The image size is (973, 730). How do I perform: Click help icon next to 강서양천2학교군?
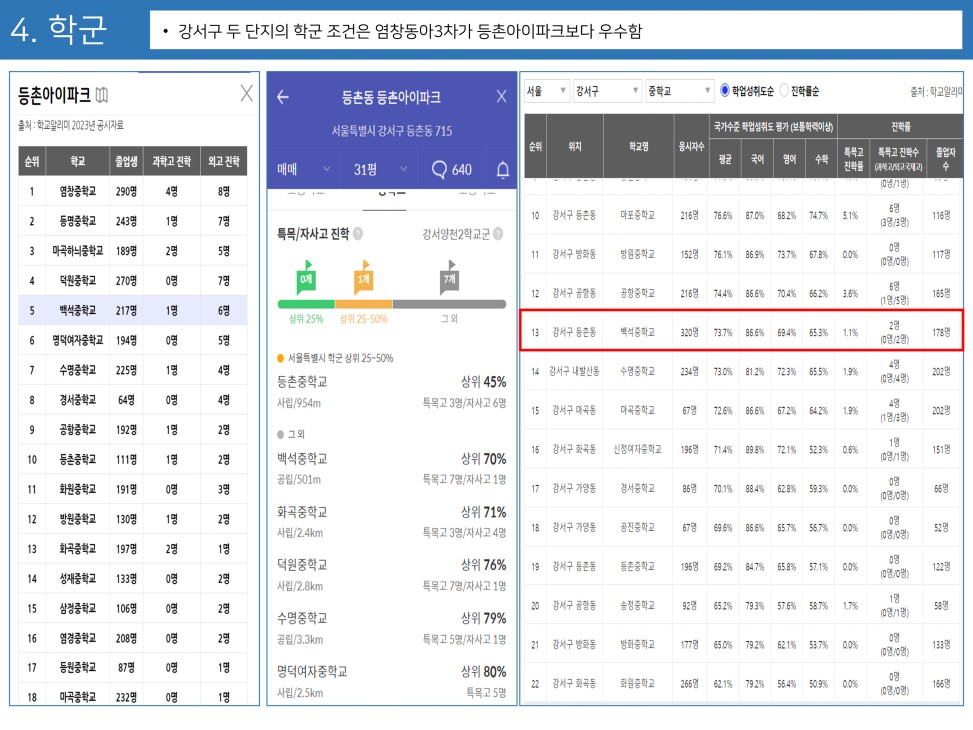(x=498, y=234)
